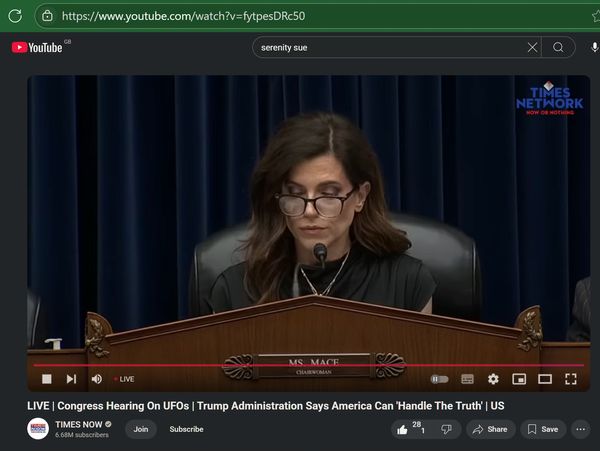
Task: Dislike the video with thumbs down
Action: (446, 429)
